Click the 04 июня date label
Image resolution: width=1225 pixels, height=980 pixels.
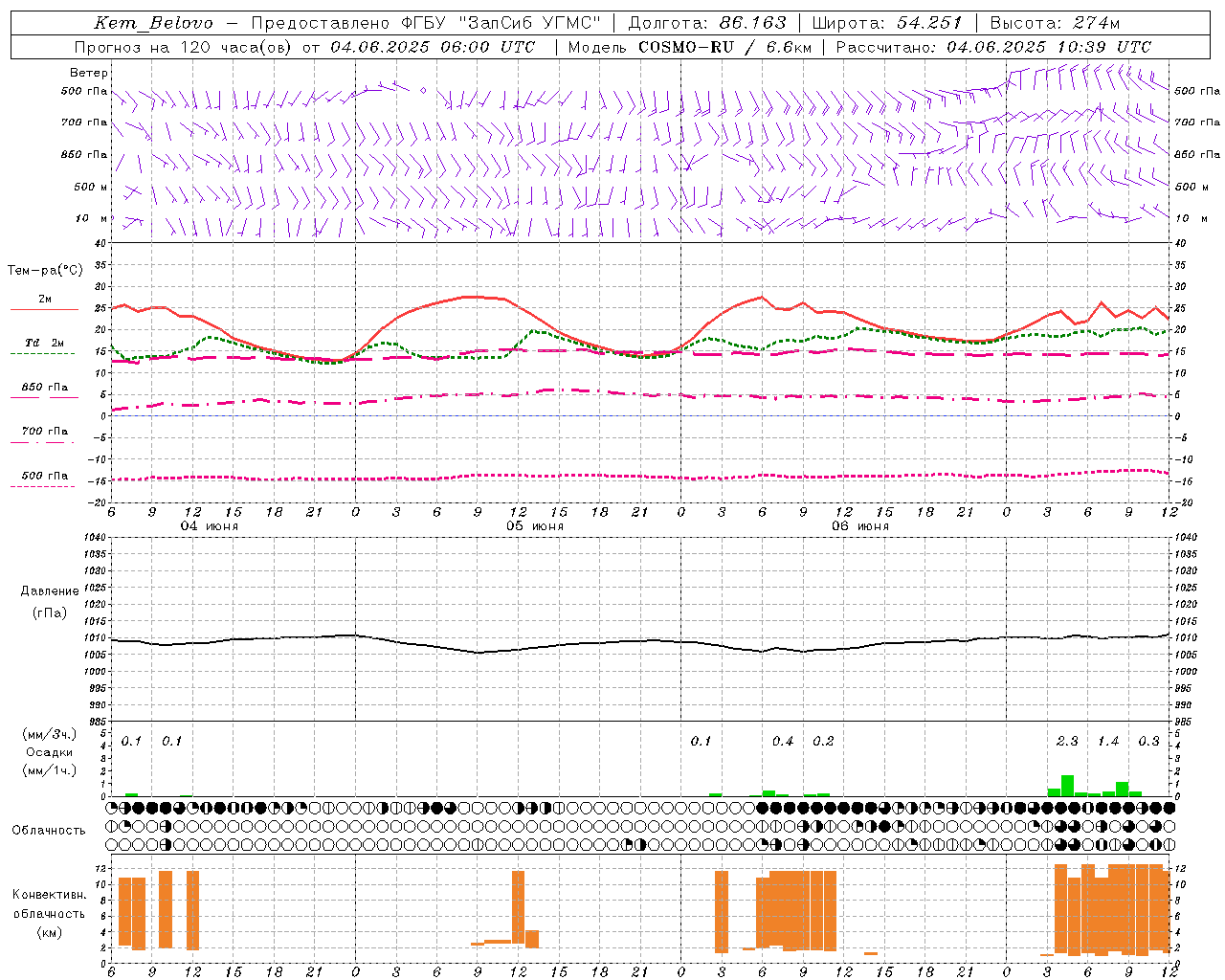tap(210, 526)
